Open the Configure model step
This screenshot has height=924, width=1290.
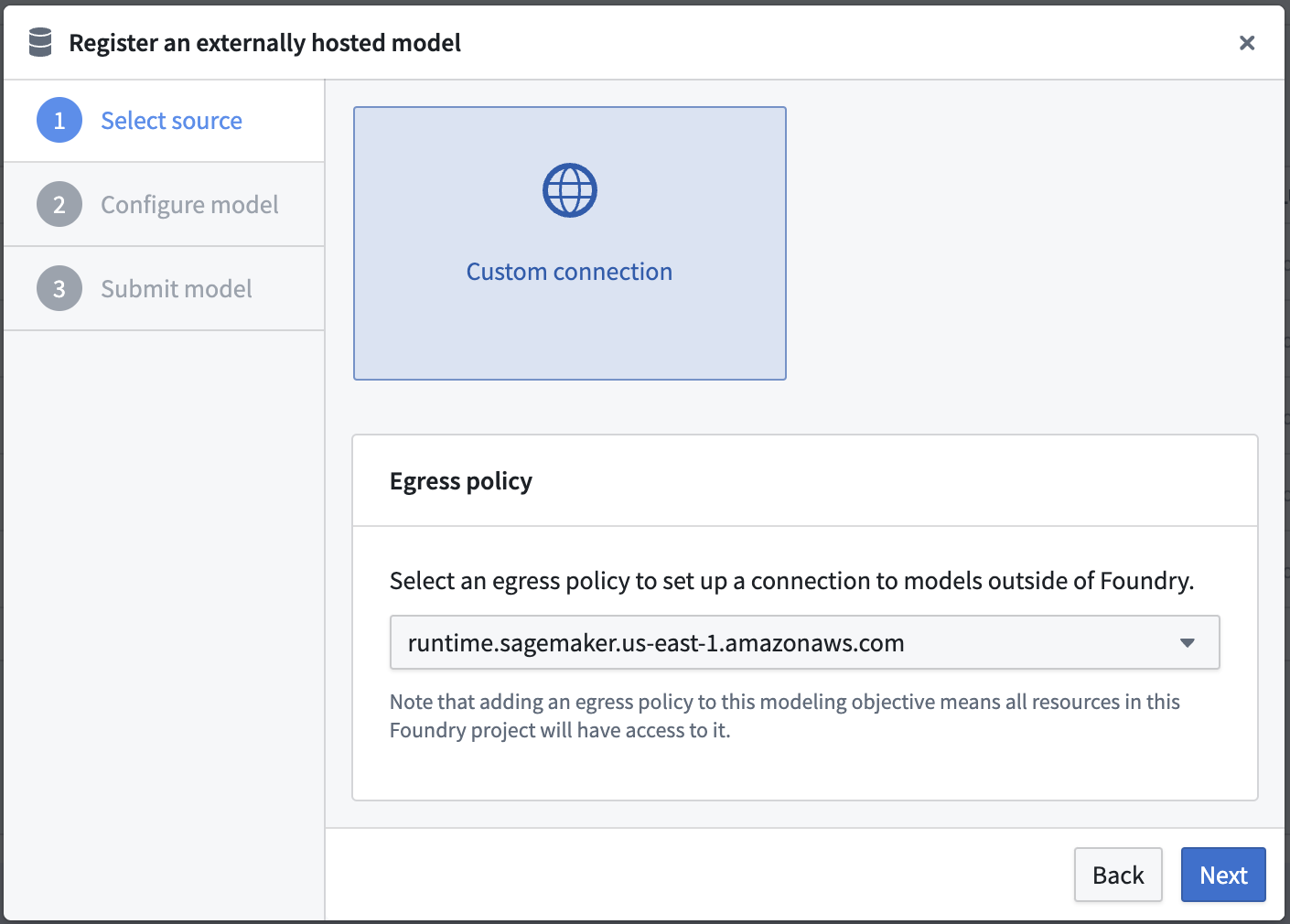click(x=165, y=205)
